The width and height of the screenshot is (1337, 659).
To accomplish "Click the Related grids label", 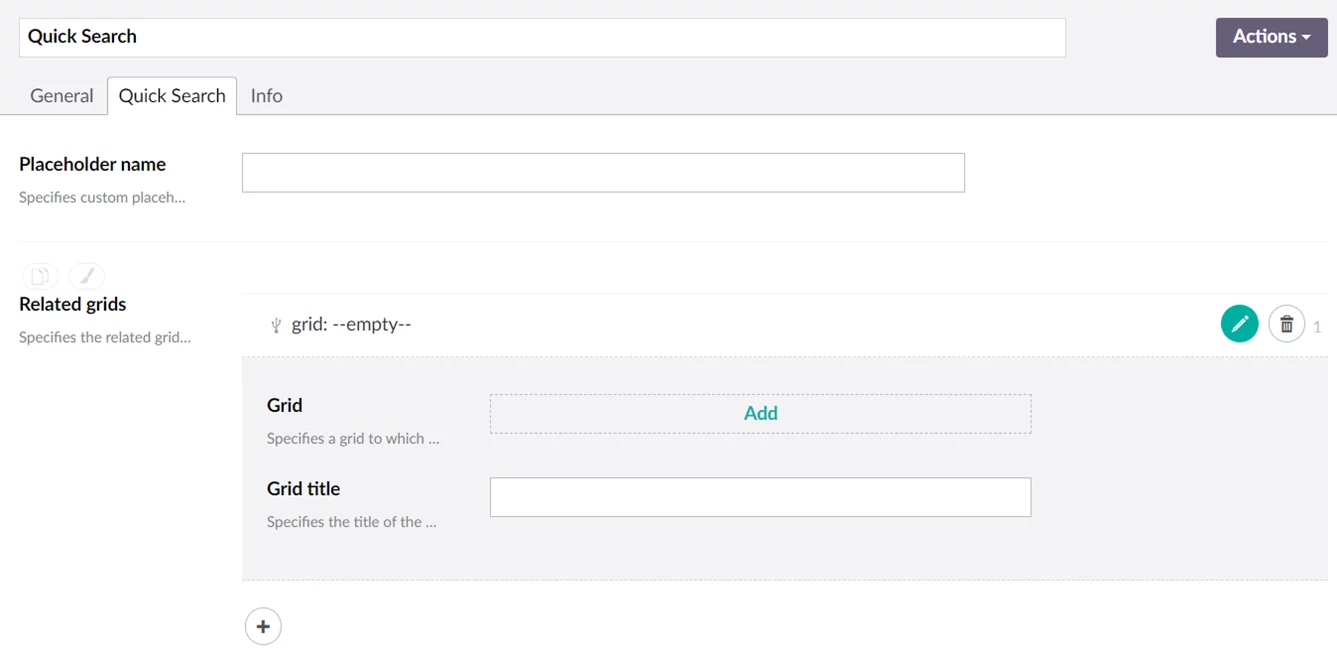I will coord(73,304).
